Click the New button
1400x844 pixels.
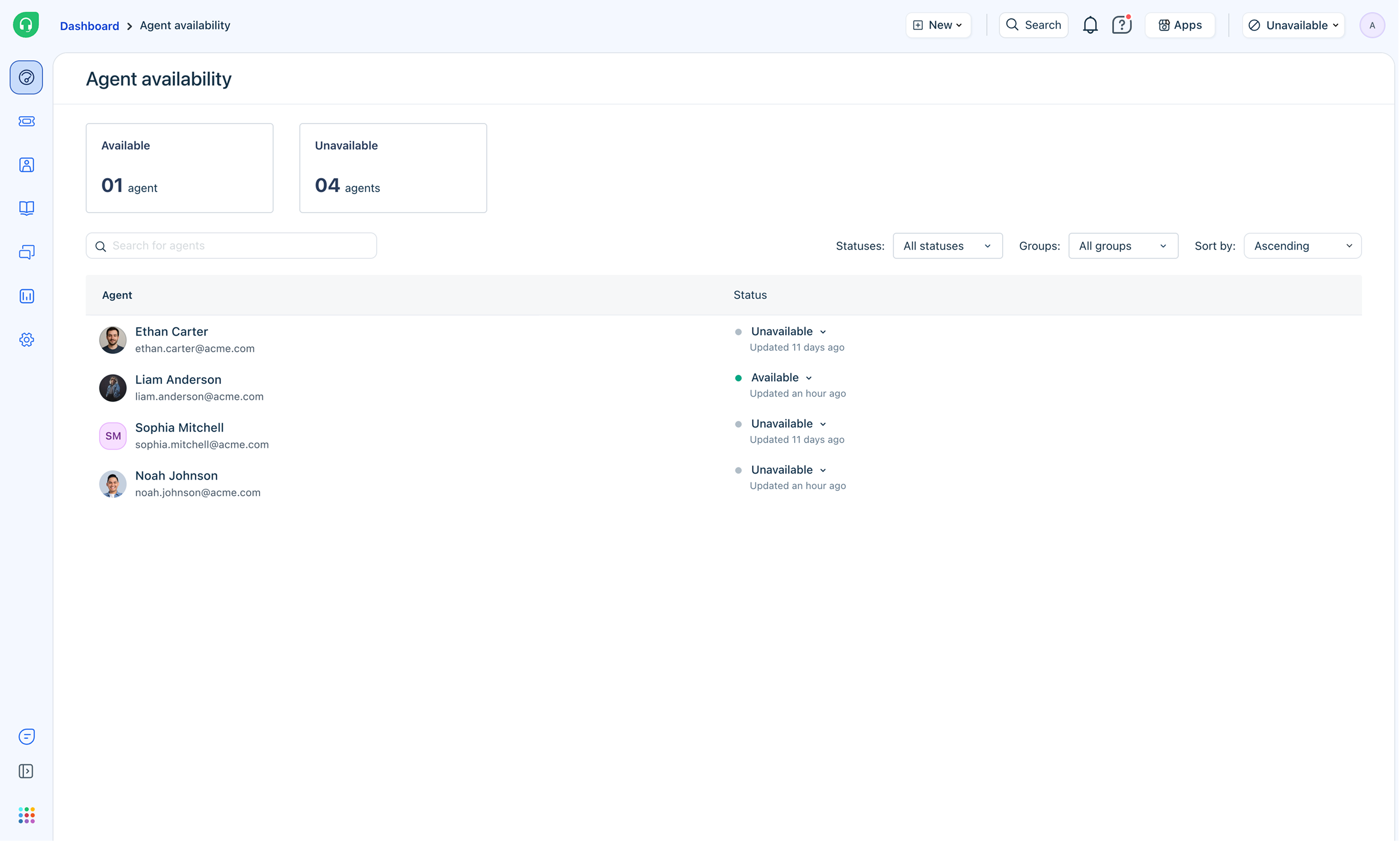[938, 26]
